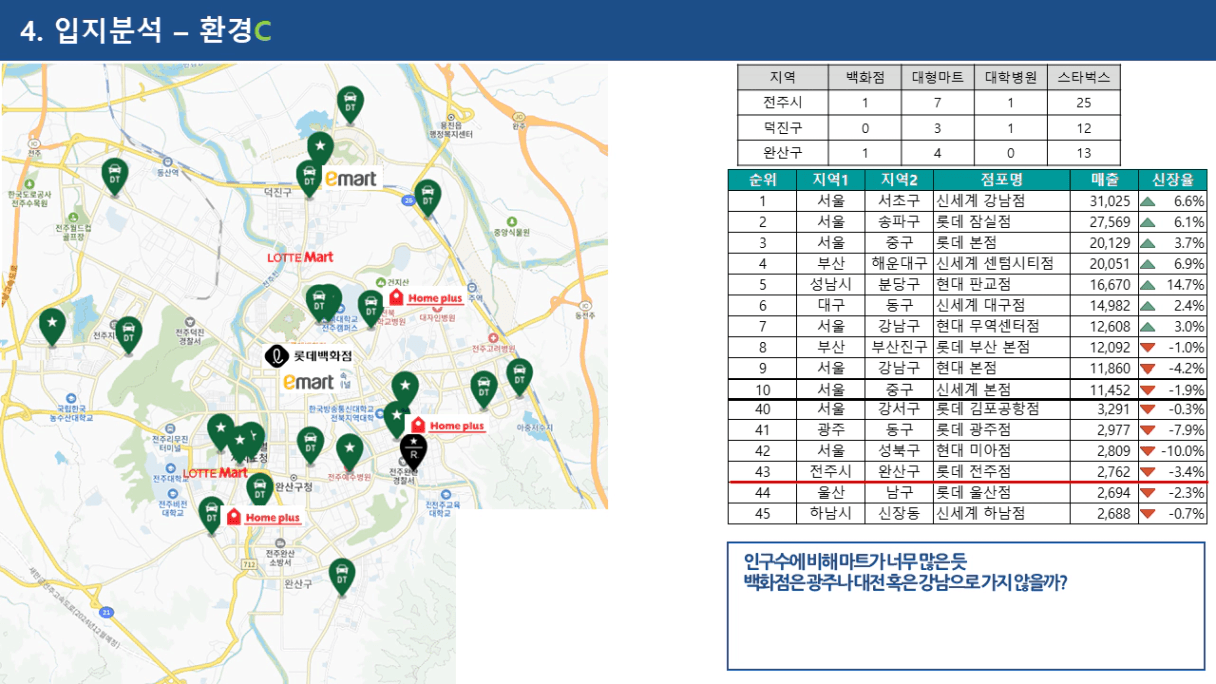Select the Home plus logo above 전주완산소방서

[264, 518]
